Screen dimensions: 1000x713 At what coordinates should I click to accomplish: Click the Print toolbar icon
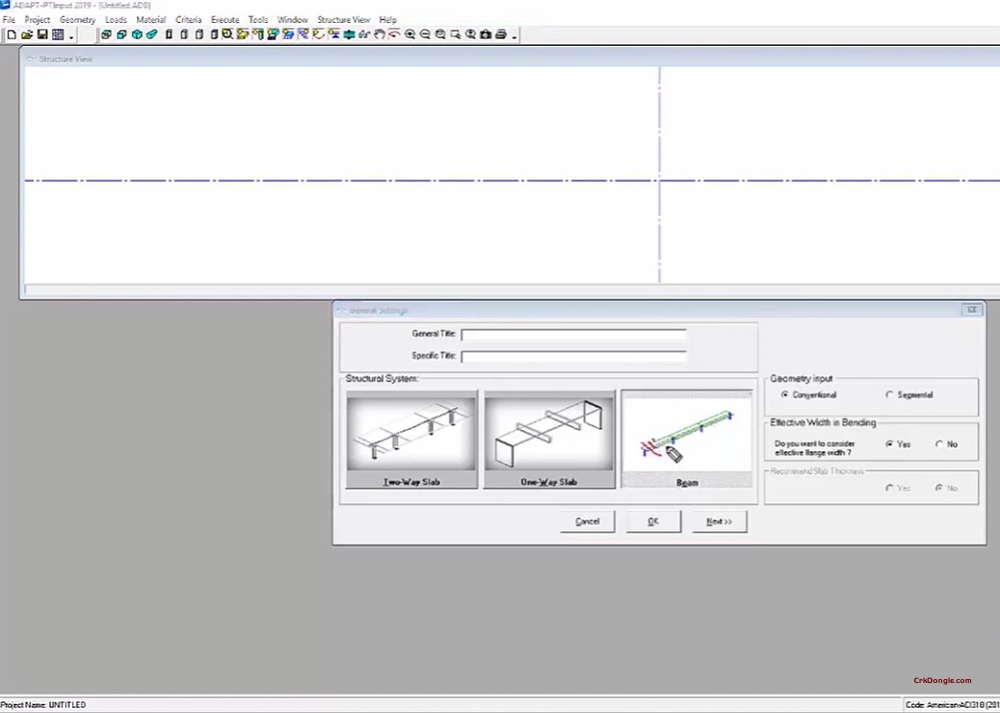point(501,35)
